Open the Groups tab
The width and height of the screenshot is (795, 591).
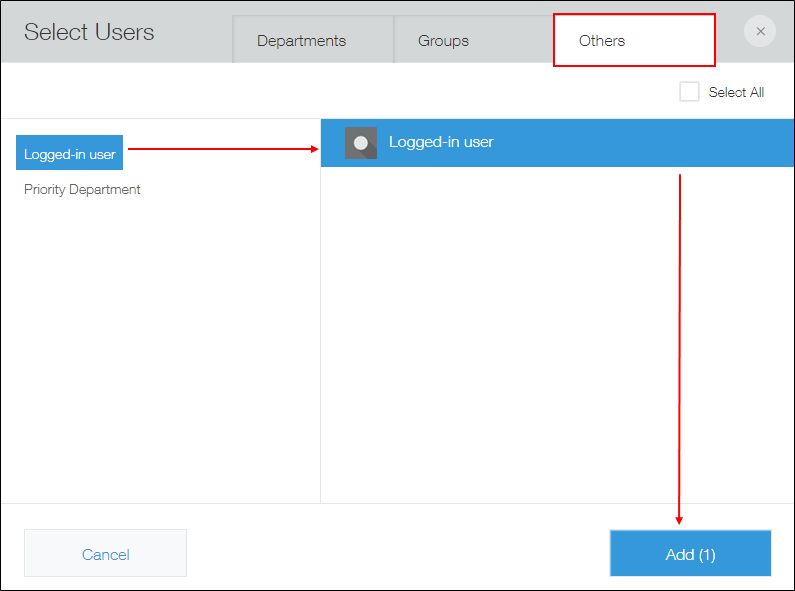point(443,41)
